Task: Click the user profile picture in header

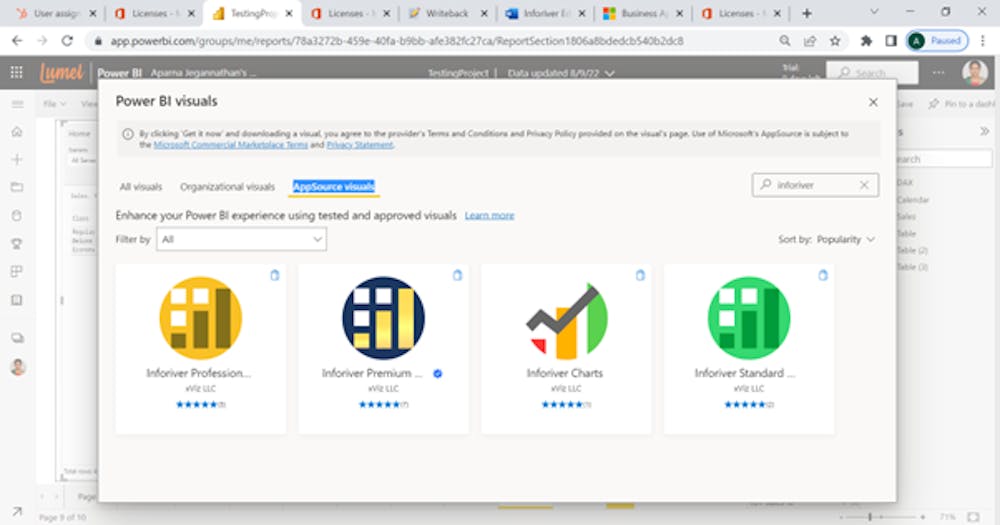Action: [974, 73]
